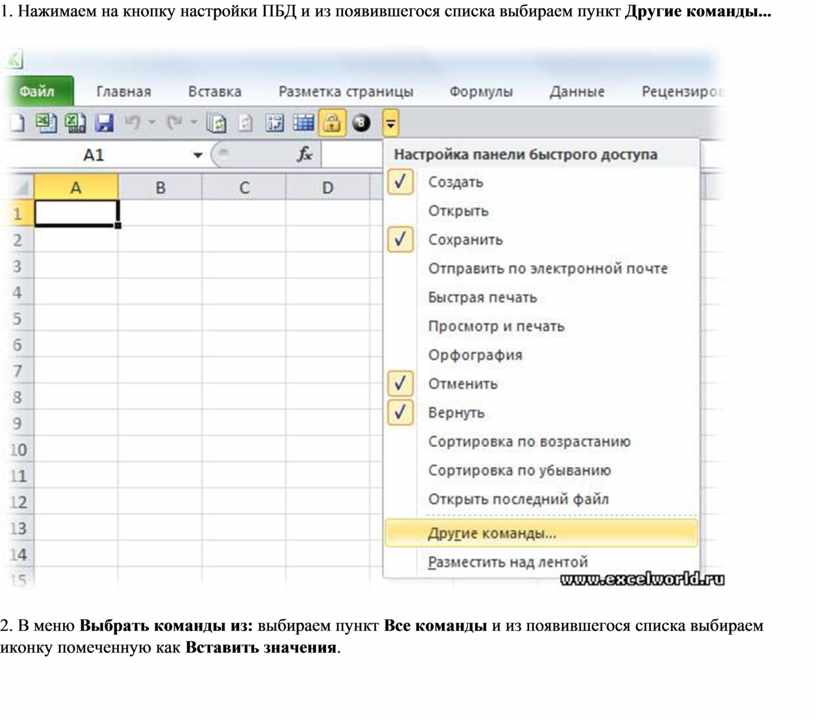Viewport: 816px width, 720px height.
Task: Select row 10 header
Action: (x=18, y=449)
